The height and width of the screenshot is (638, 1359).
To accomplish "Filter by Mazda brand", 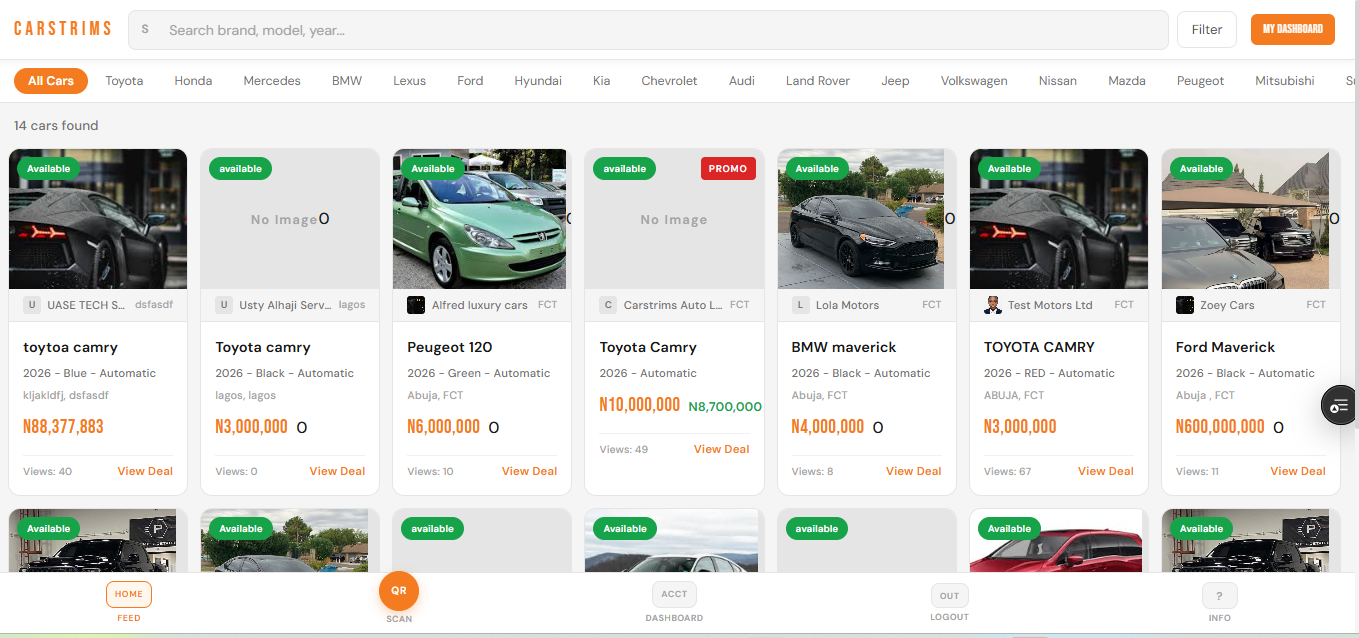I will (1127, 81).
